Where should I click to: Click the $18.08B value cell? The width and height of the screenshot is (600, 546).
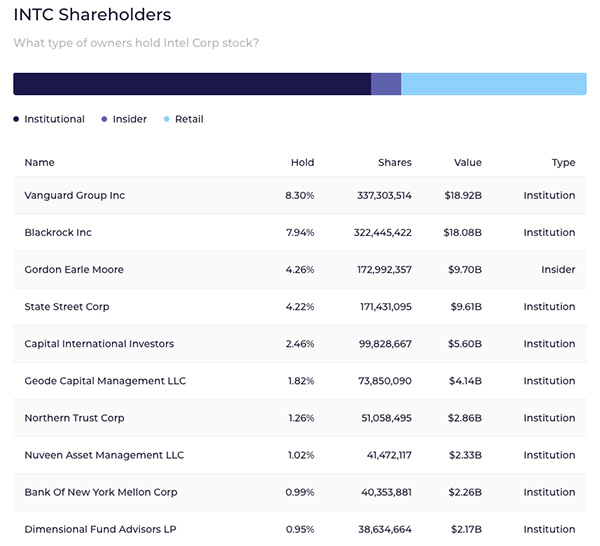coord(463,233)
